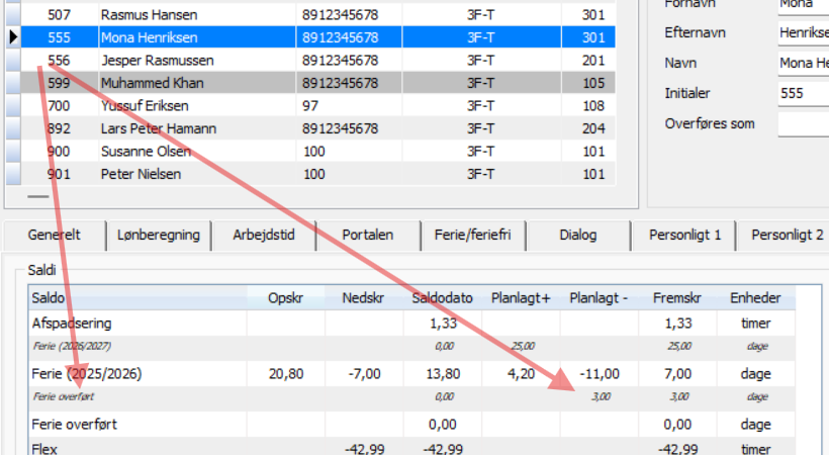829x455 pixels.
Task: Open the Arbejdstid tab
Action: [x=263, y=235]
